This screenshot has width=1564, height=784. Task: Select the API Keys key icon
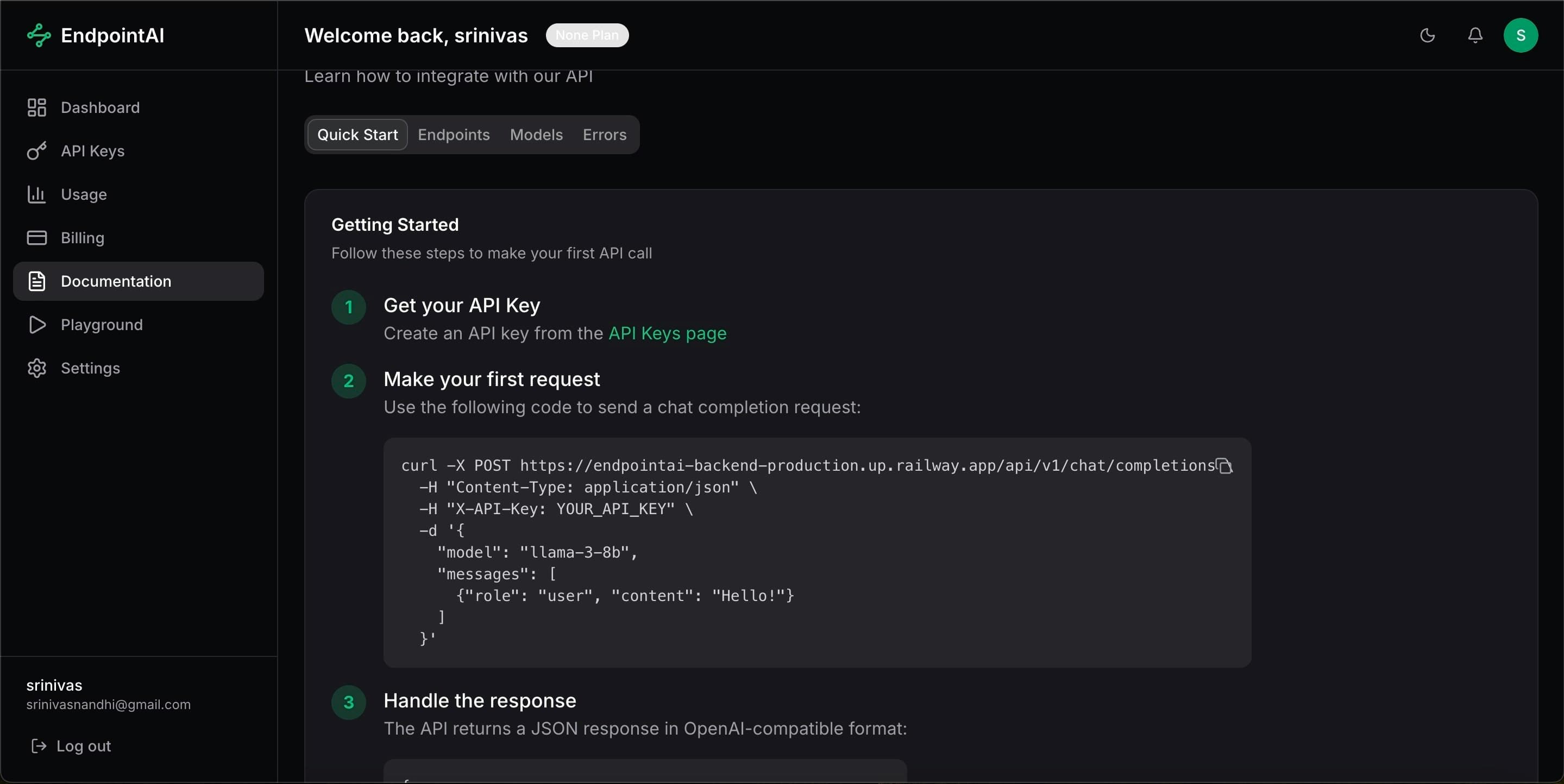(x=36, y=151)
